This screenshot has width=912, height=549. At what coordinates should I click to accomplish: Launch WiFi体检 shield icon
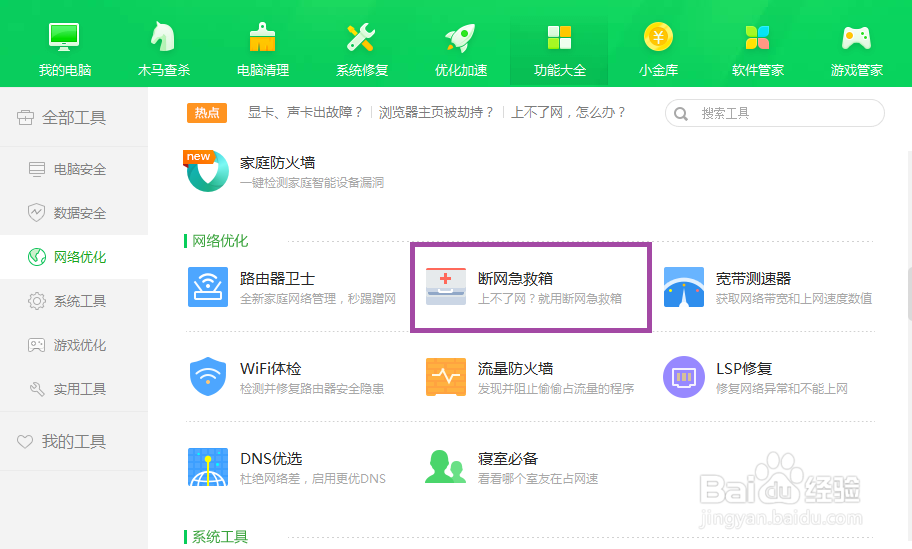point(208,377)
